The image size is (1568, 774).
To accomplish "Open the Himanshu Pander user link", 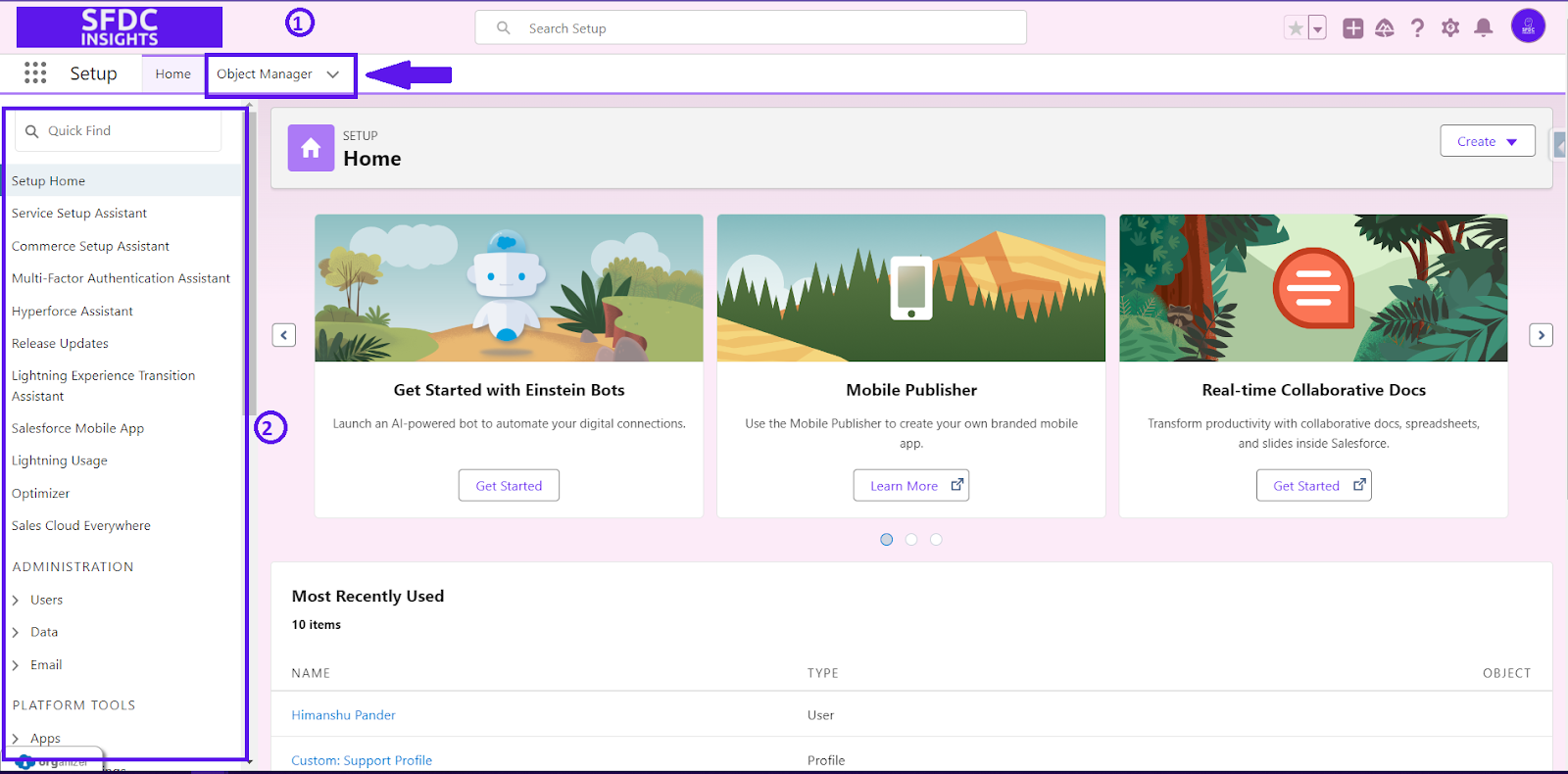I will click(x=343, y=715).
